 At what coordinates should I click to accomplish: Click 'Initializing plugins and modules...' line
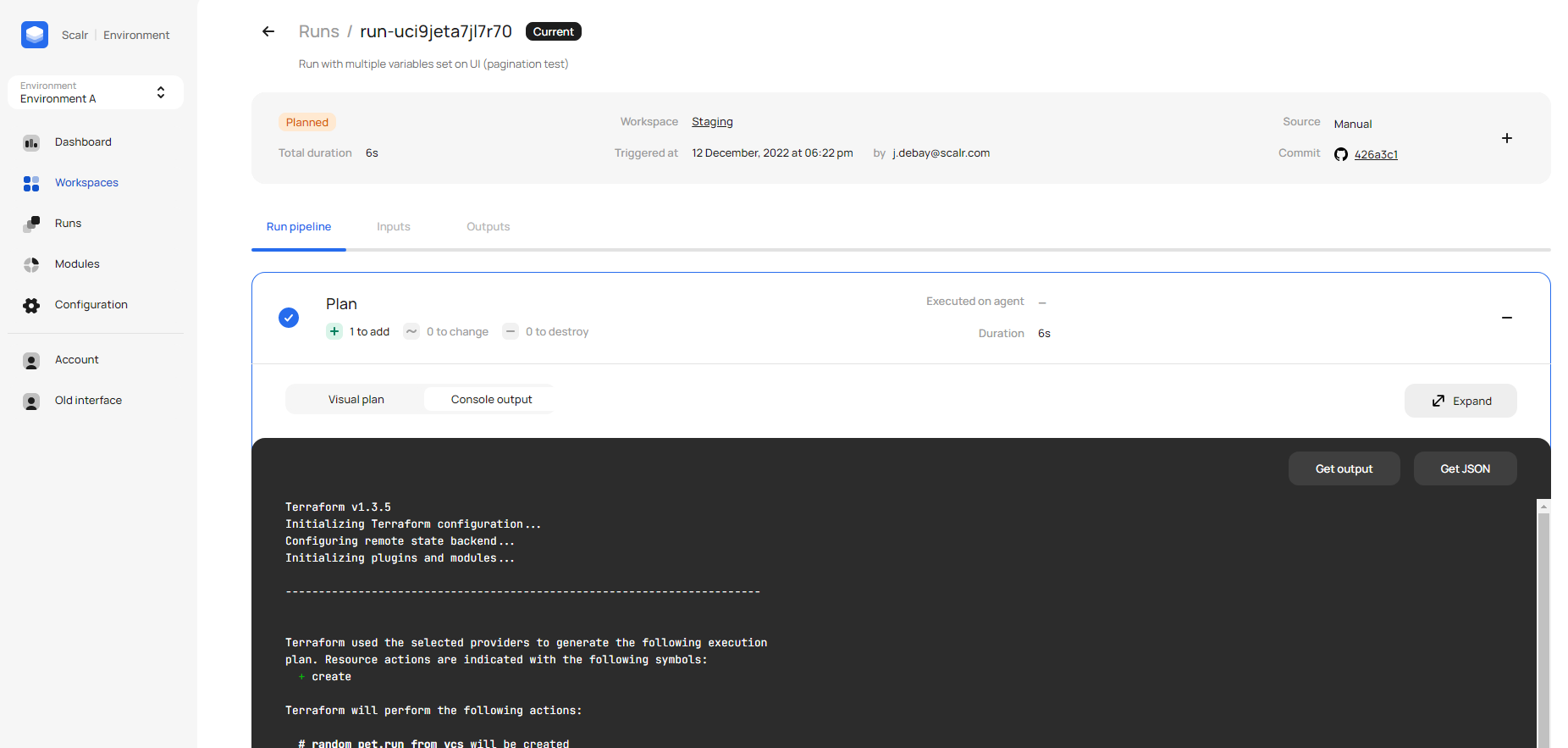[400, 557]
